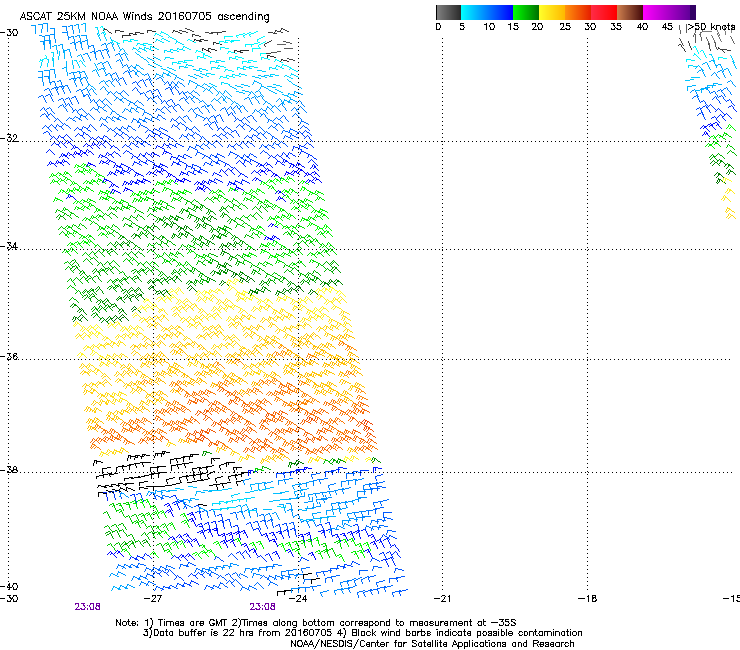Click the '-32' latitude axis label
Screen dimensions: 740x650
click(9, 138)
